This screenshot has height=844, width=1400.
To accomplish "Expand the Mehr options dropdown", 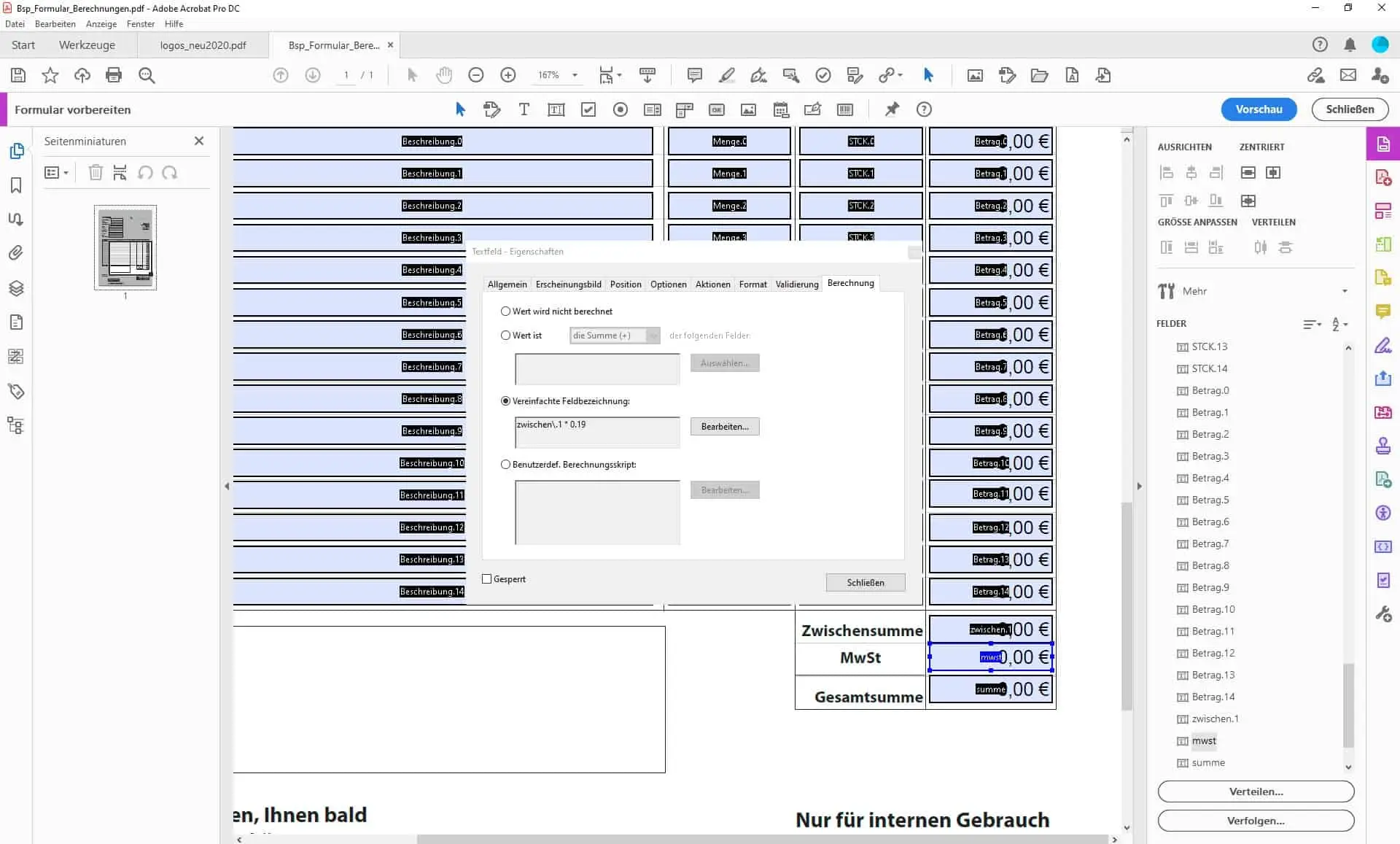I will (x=1345, y=291).
